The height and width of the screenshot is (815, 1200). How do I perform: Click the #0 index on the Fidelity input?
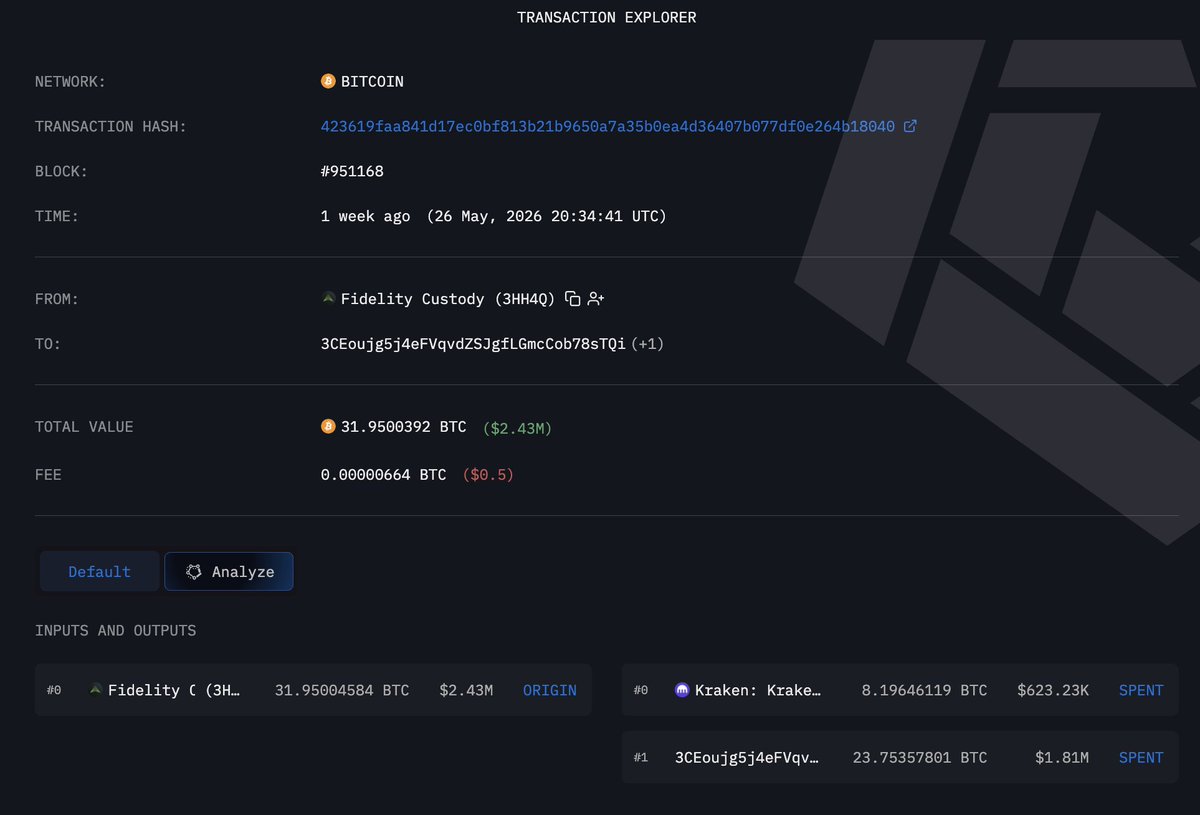54,690
